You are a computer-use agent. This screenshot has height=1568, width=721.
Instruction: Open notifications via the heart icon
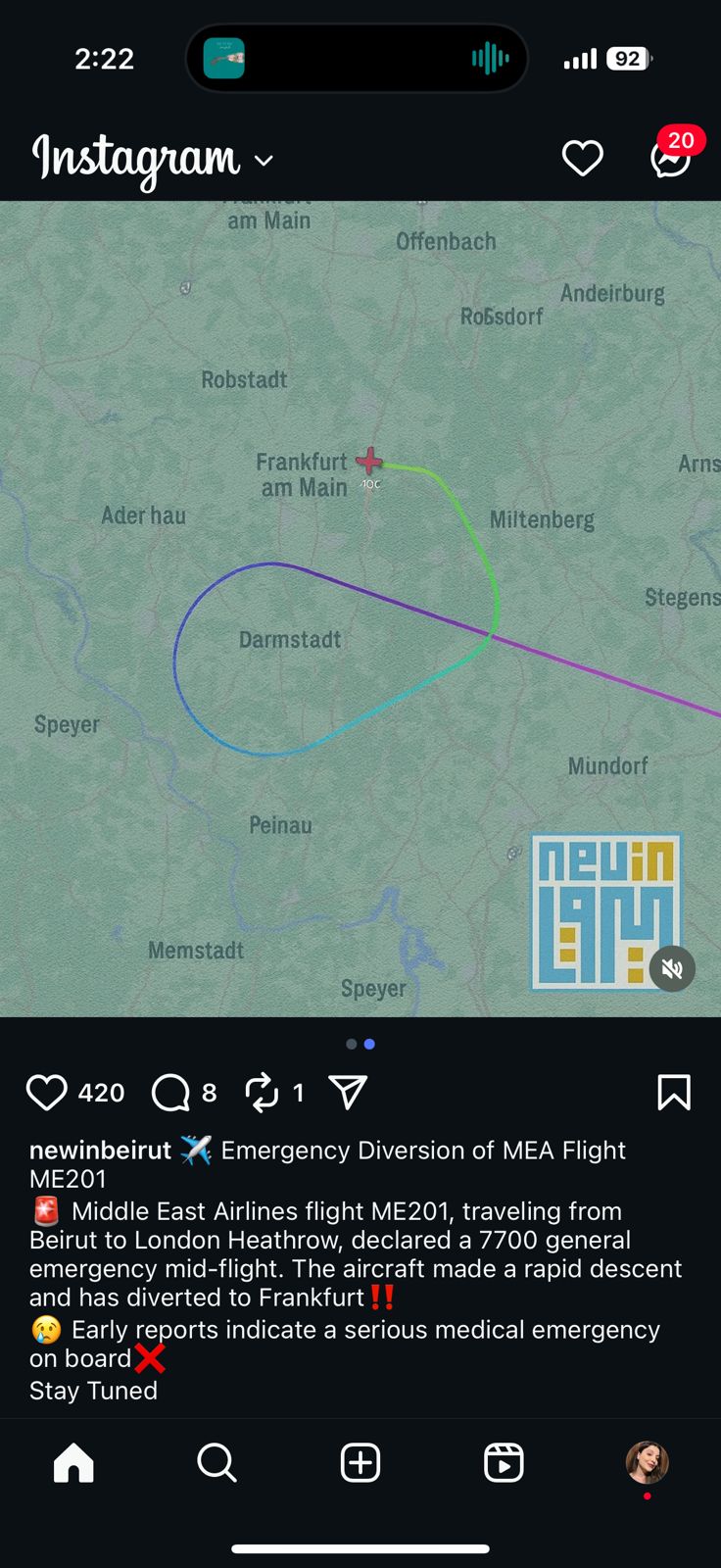(x=582, y=158)
